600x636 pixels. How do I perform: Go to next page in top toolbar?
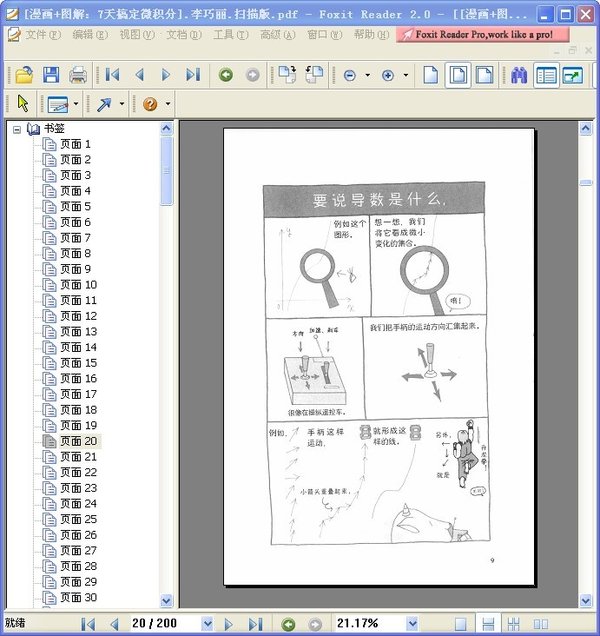166,75
